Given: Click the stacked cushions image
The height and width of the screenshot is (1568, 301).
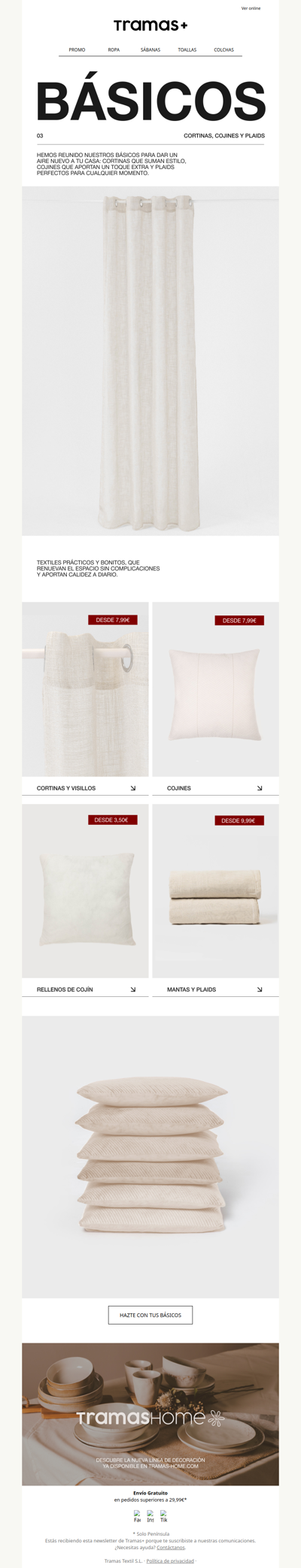Looking at the screenshot, I should [150, 1157].
